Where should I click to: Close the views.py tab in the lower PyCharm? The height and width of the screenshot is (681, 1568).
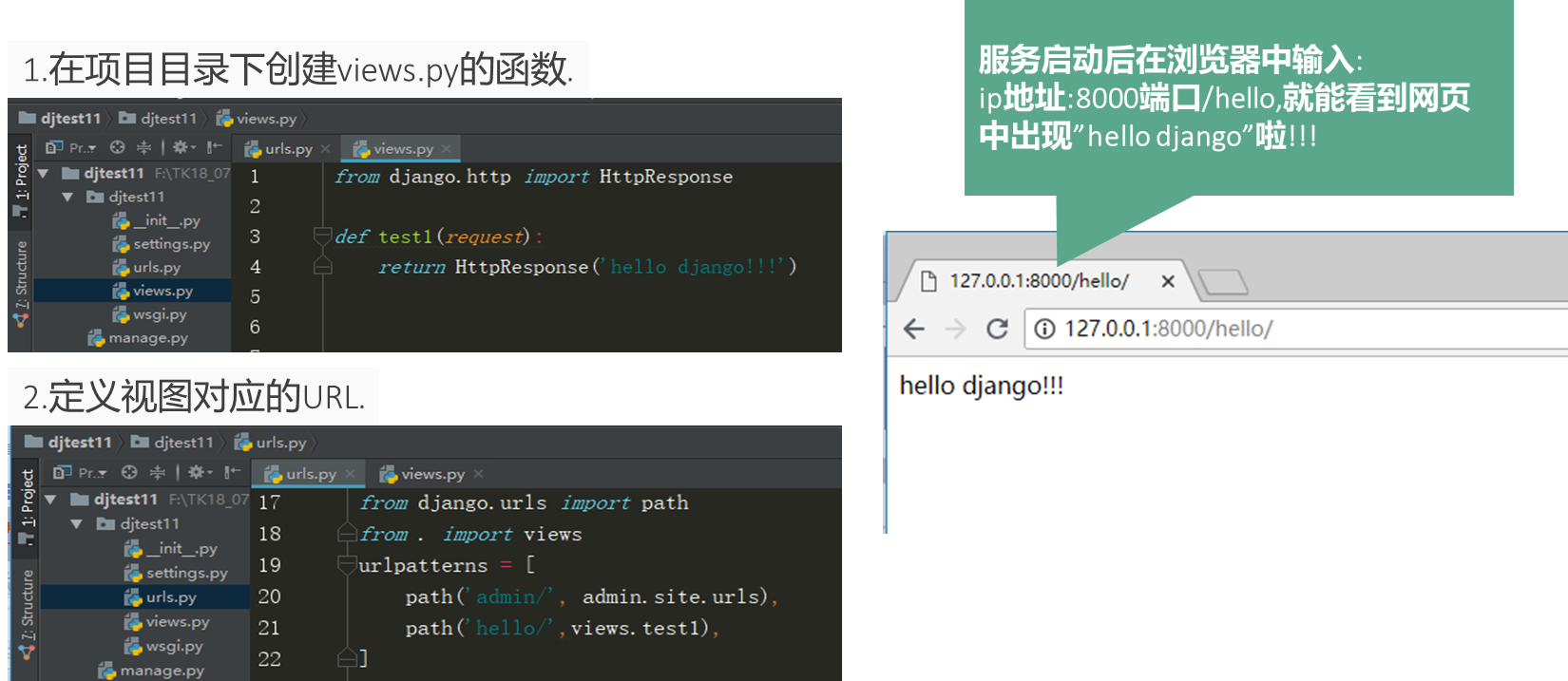click(x=478, y=474)
